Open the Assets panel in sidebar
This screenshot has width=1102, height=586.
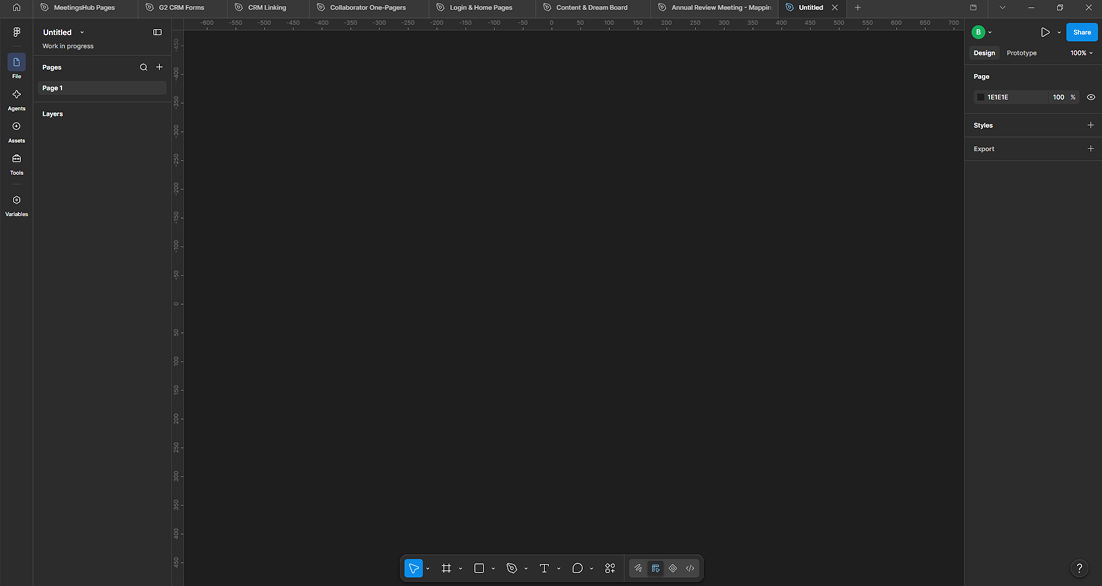pos(16,131)
